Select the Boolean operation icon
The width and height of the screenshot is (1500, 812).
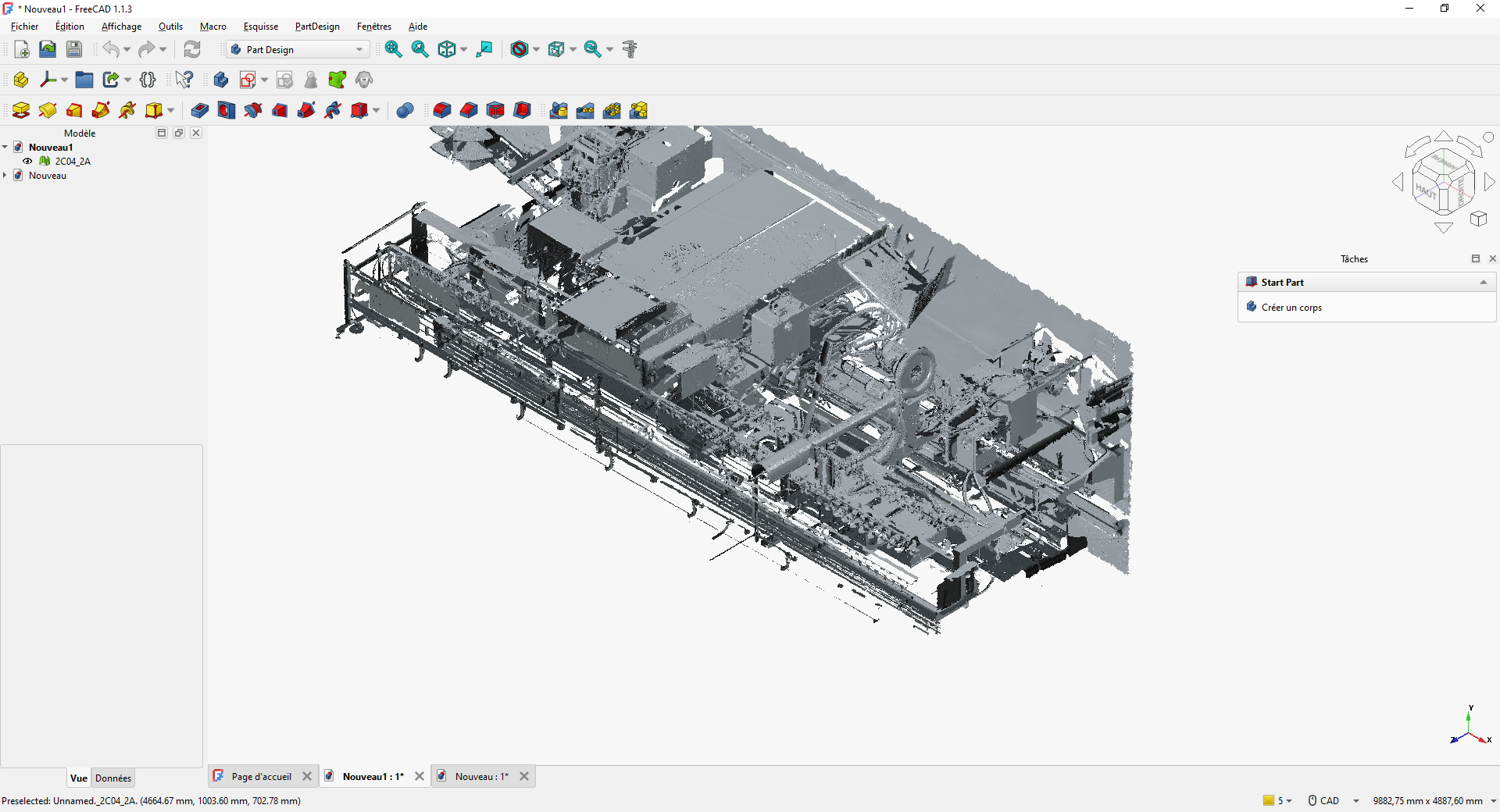tap(405, 110)
